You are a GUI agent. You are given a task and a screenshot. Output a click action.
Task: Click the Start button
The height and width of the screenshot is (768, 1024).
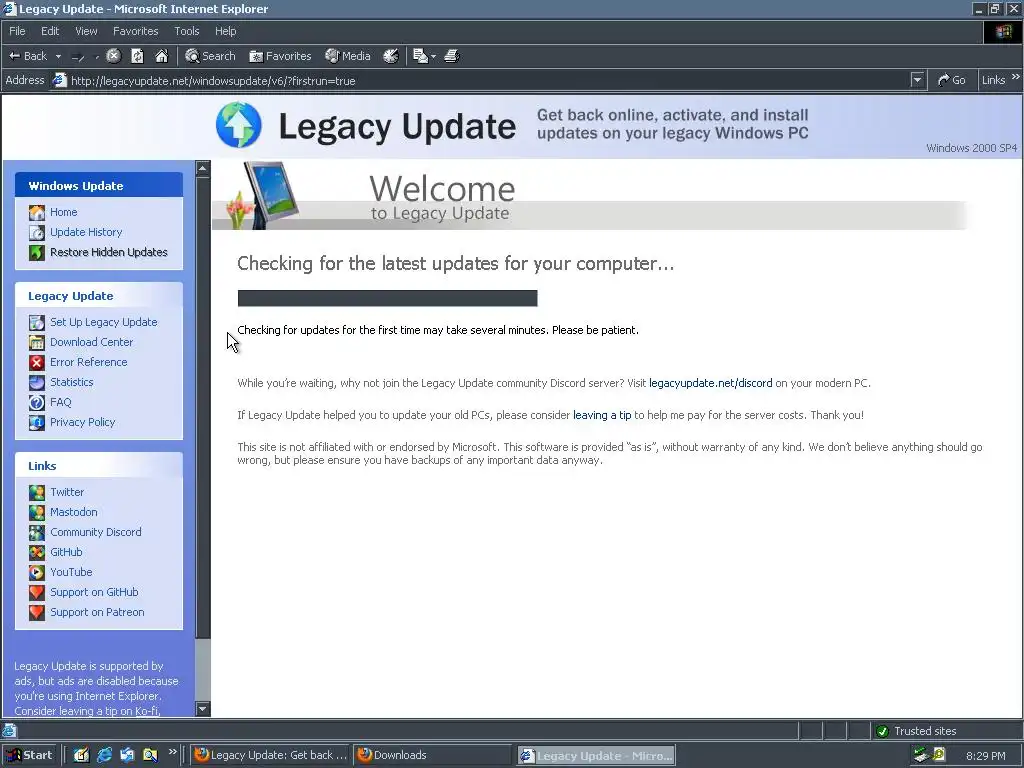tap(29, 755)
